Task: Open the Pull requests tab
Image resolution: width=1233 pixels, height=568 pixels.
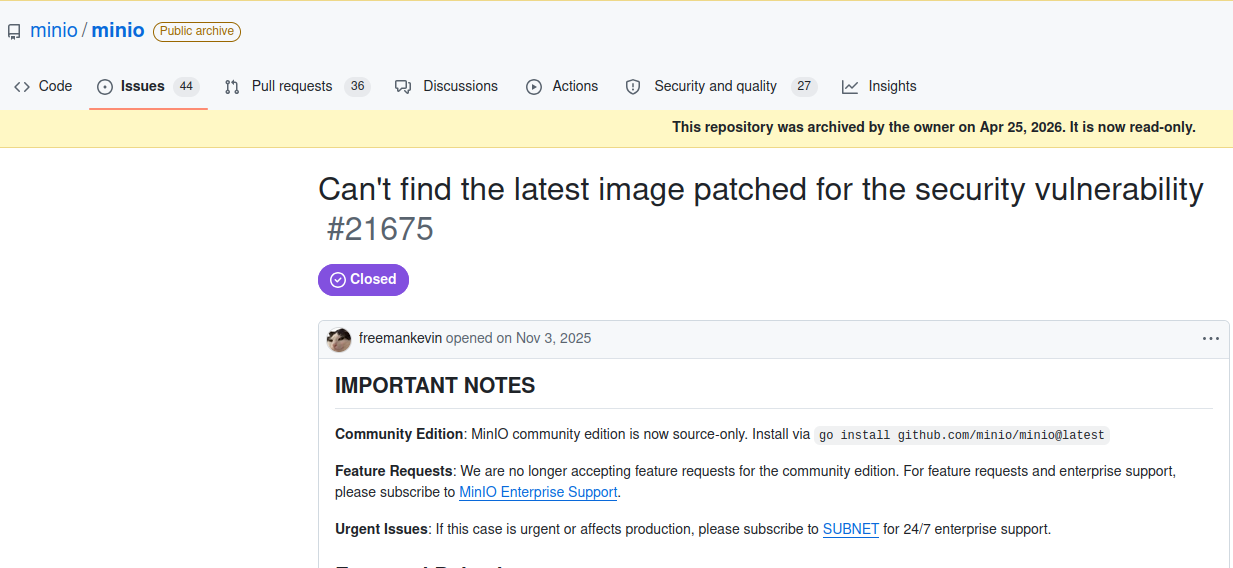Action: tap(297, 86)
